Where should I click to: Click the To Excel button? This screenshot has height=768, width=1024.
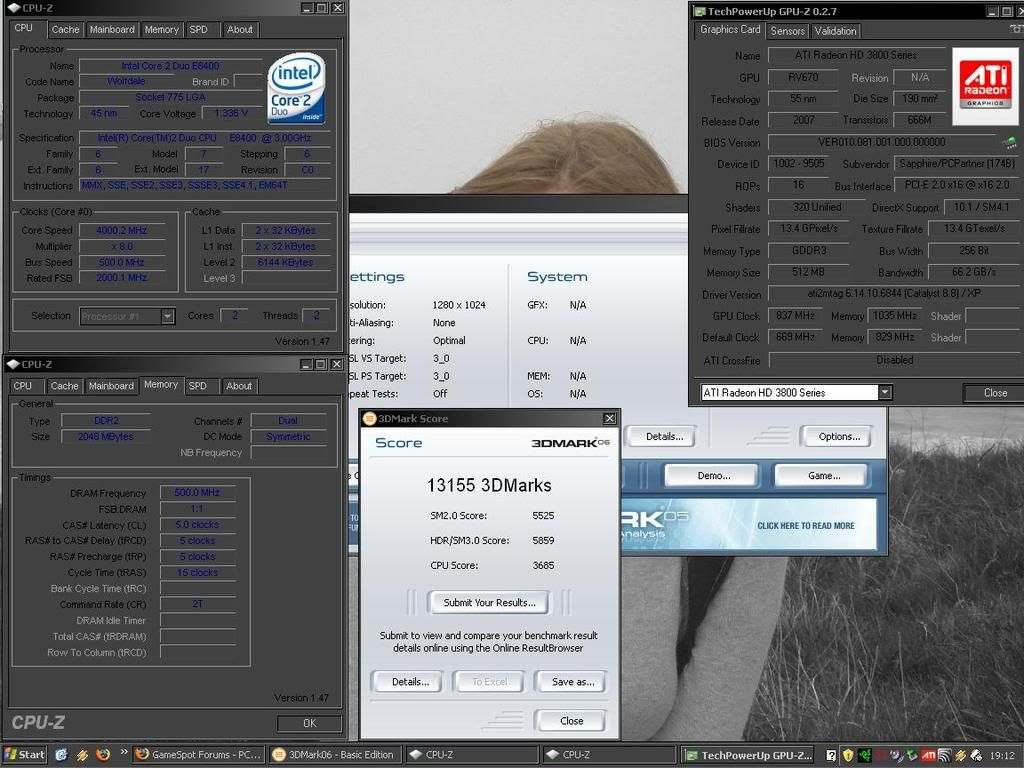pyautogui.click(x=489, y=682)
